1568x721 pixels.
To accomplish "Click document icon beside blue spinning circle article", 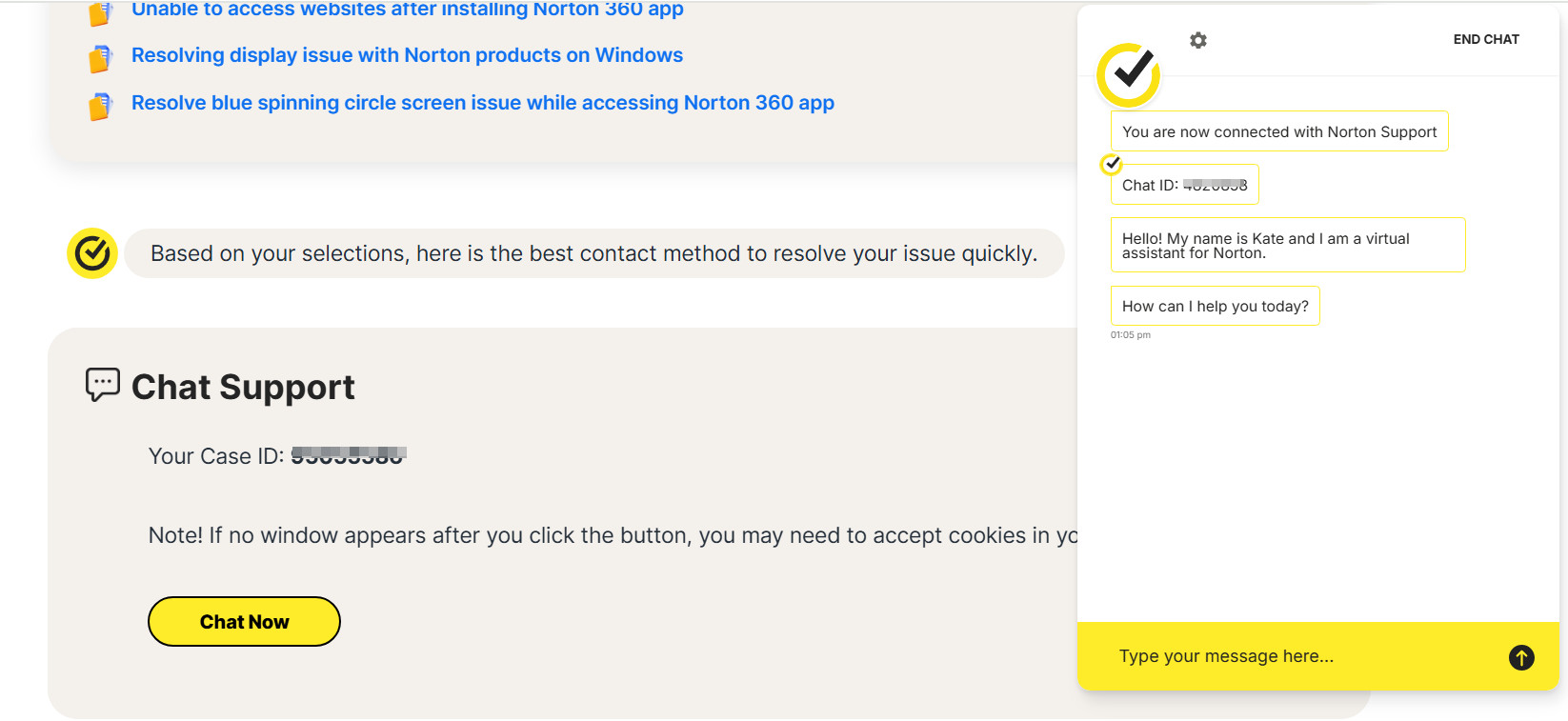I will click(100, 106).
